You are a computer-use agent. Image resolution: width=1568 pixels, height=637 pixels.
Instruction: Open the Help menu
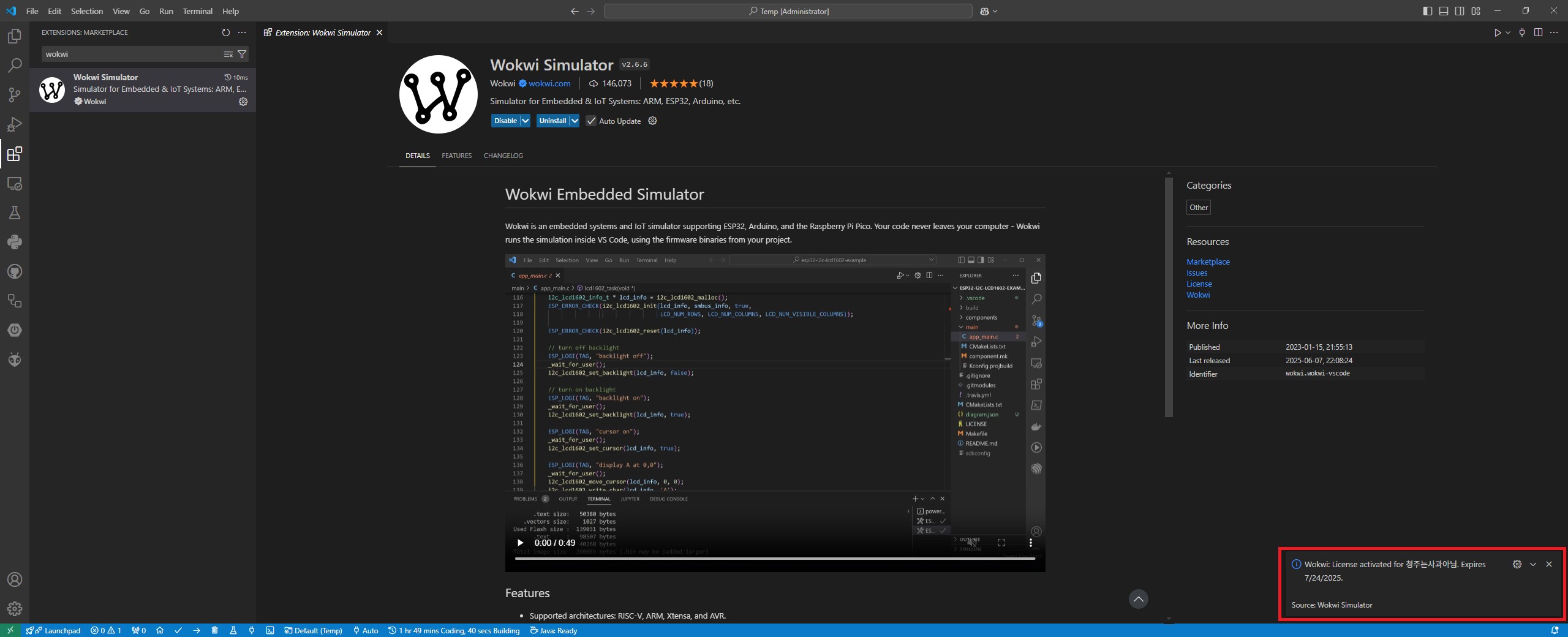click(230, 11)
